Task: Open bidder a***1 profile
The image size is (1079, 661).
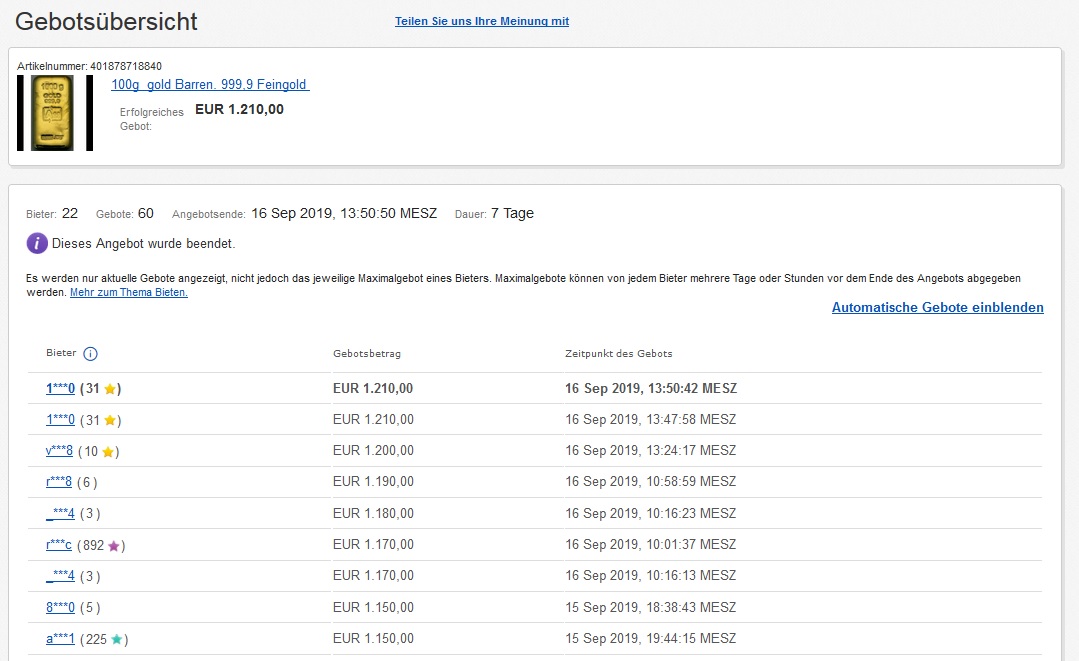Action: [60, 640]
